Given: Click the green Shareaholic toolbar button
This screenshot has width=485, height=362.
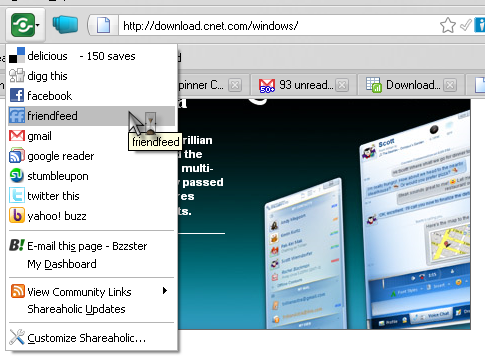Looking at the screenshot, I should point(23,25).
